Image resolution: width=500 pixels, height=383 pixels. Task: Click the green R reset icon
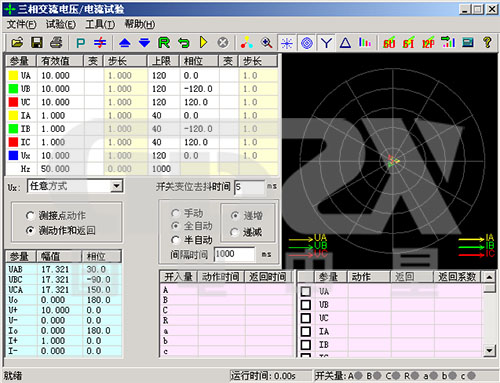(164, 43)
